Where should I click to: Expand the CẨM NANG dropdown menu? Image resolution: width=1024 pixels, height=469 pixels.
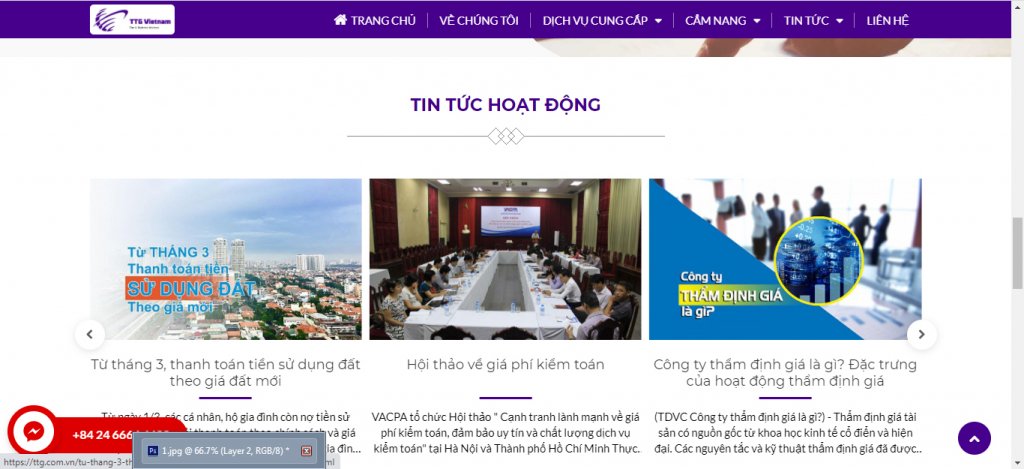coord(757,21)
